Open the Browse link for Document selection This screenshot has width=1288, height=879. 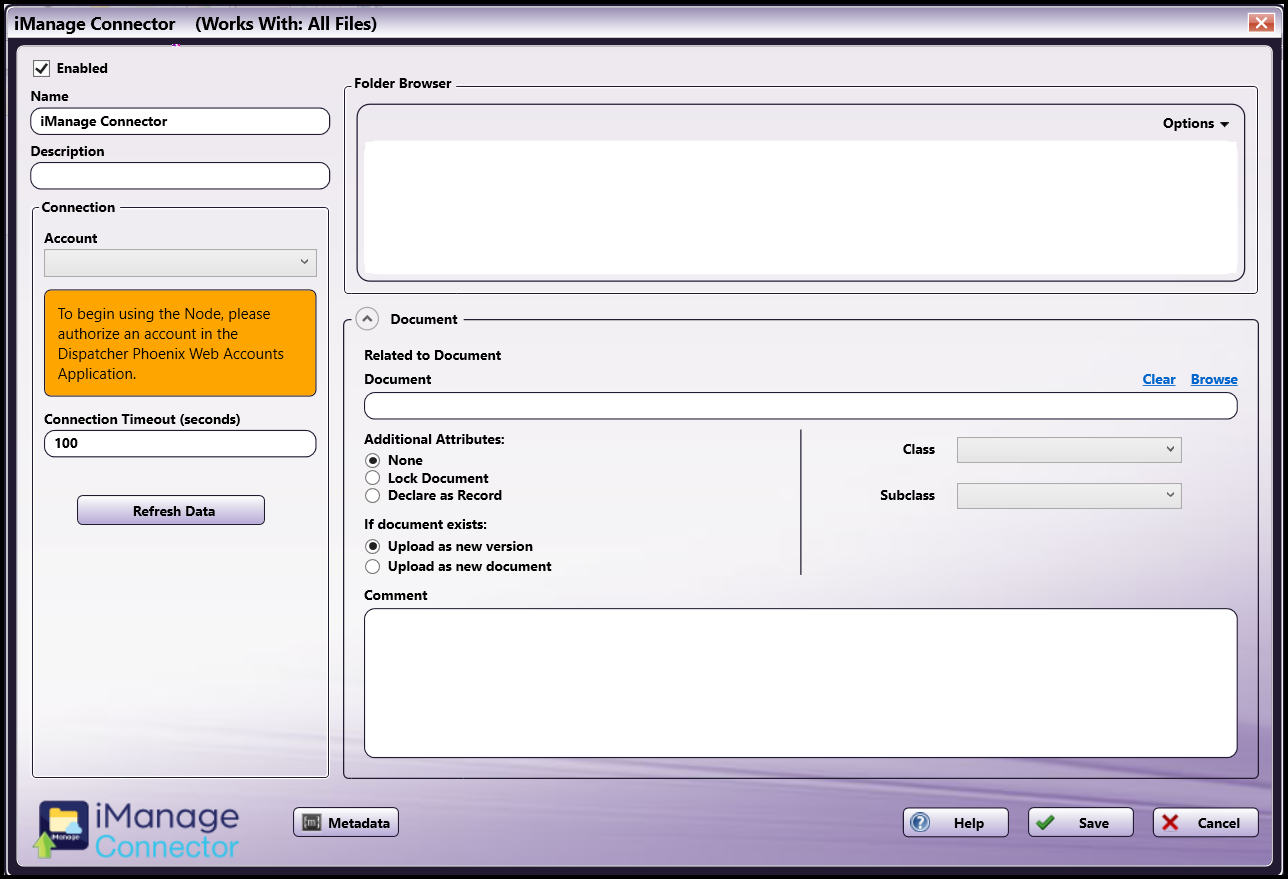click(x=1213, y=379)
